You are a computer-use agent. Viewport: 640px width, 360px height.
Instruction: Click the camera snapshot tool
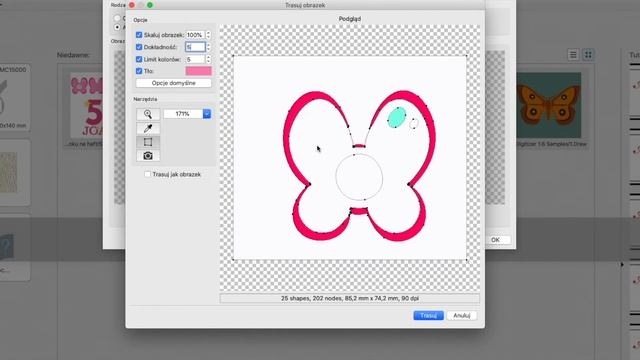tap(148, 156)
